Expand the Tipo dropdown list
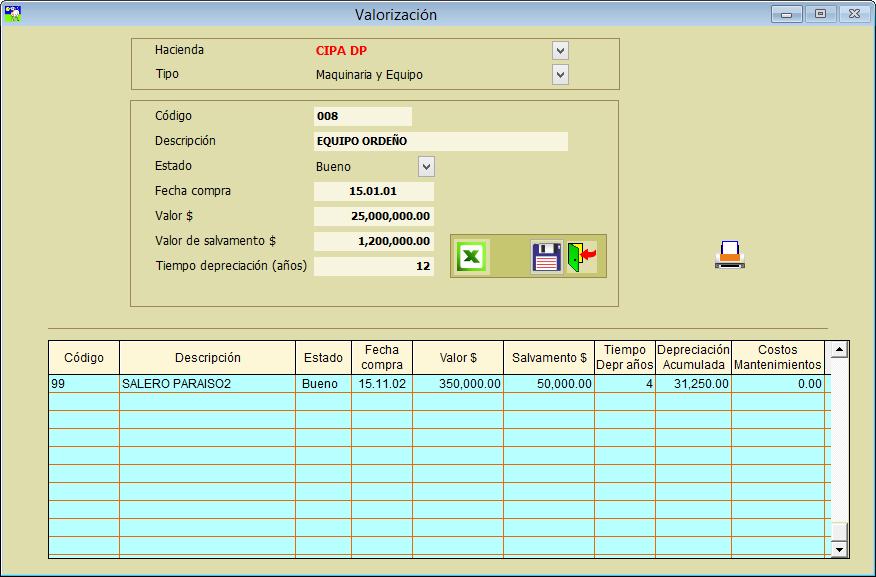 pyautogui.click(x=560, y=74)
